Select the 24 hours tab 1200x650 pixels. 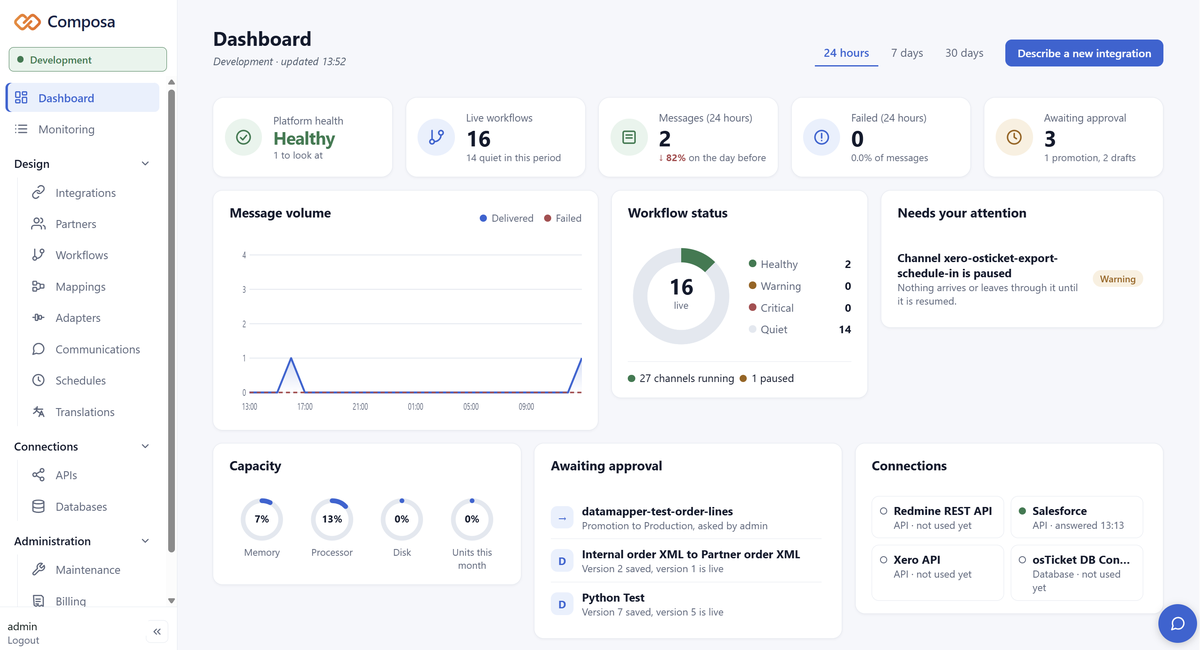point(846,53)
